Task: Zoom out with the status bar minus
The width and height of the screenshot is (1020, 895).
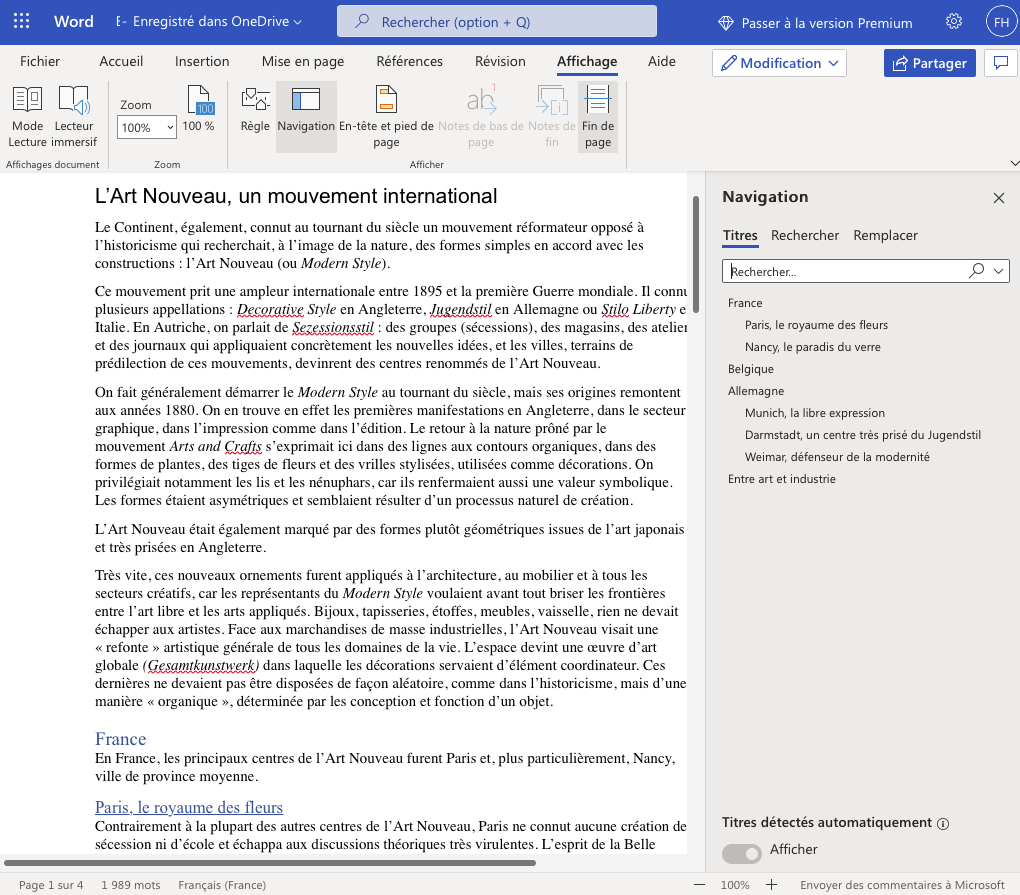Action: (x=699, y=885)
